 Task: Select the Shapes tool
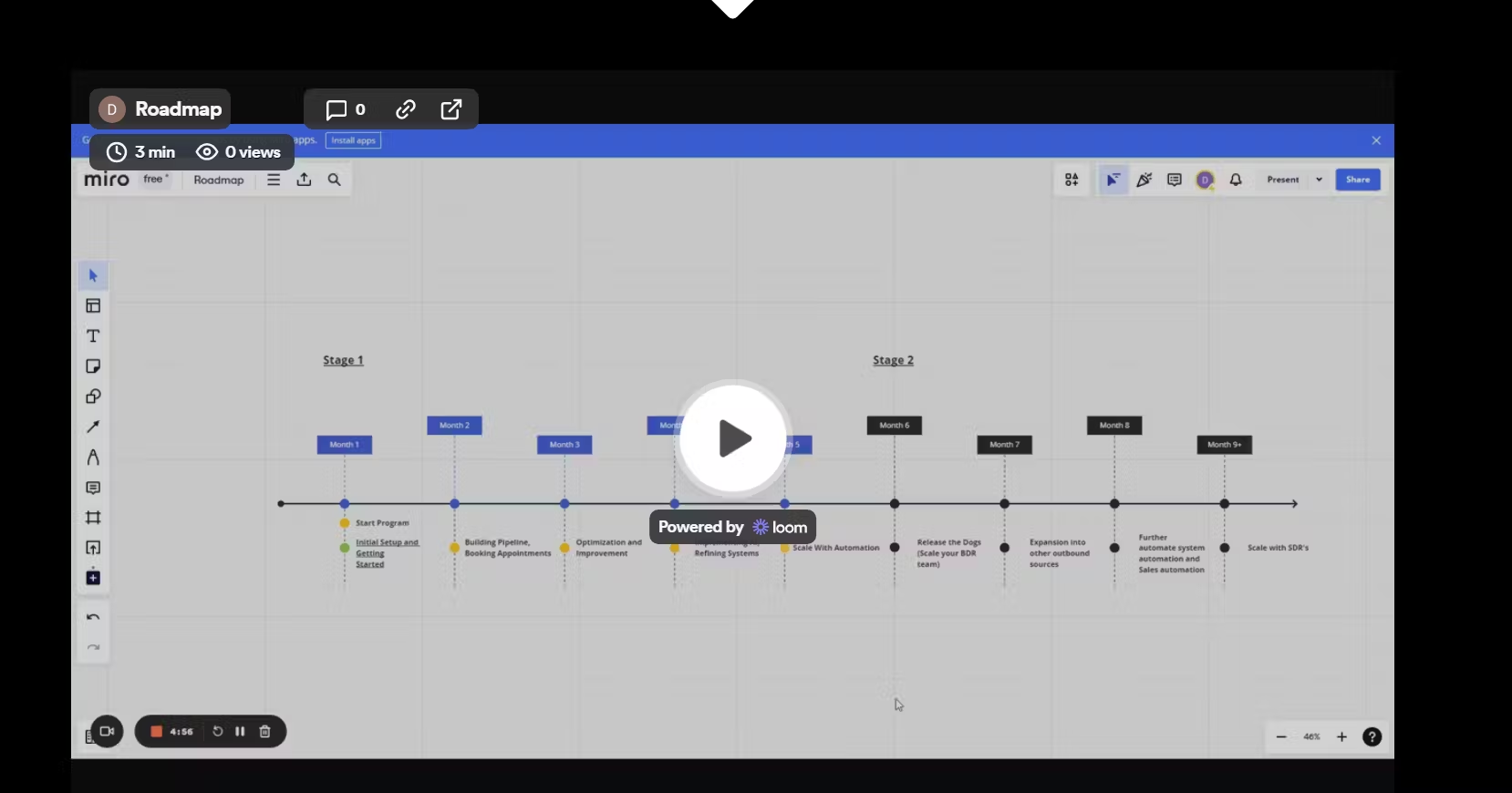[93, 396]
